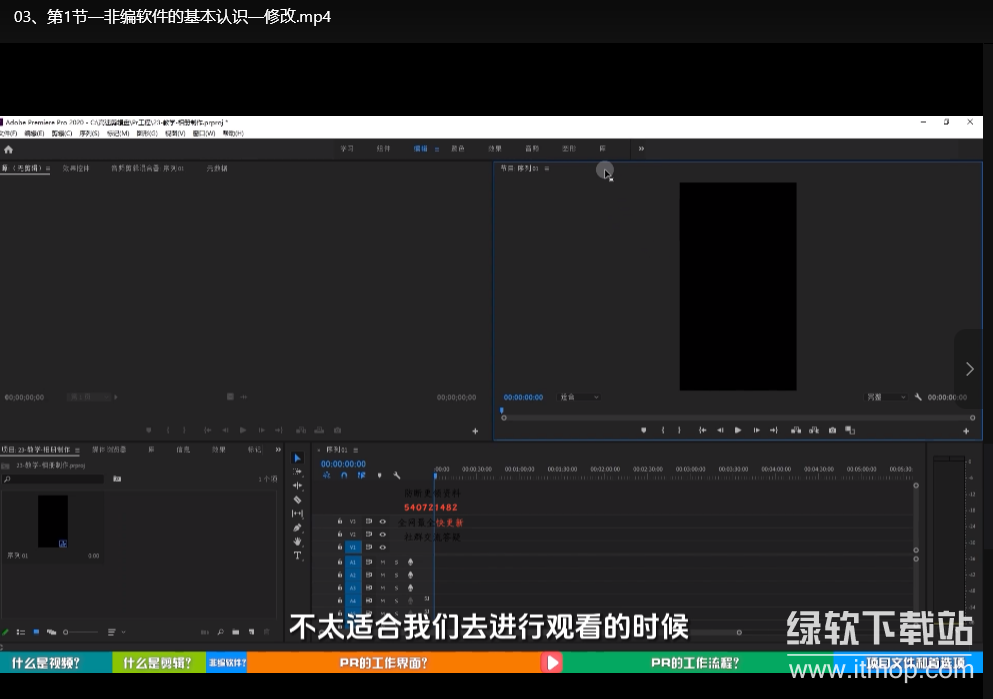The image size is (993, 699).
Task: Step back one frame in Program monitor
Action: click(720, 430)
